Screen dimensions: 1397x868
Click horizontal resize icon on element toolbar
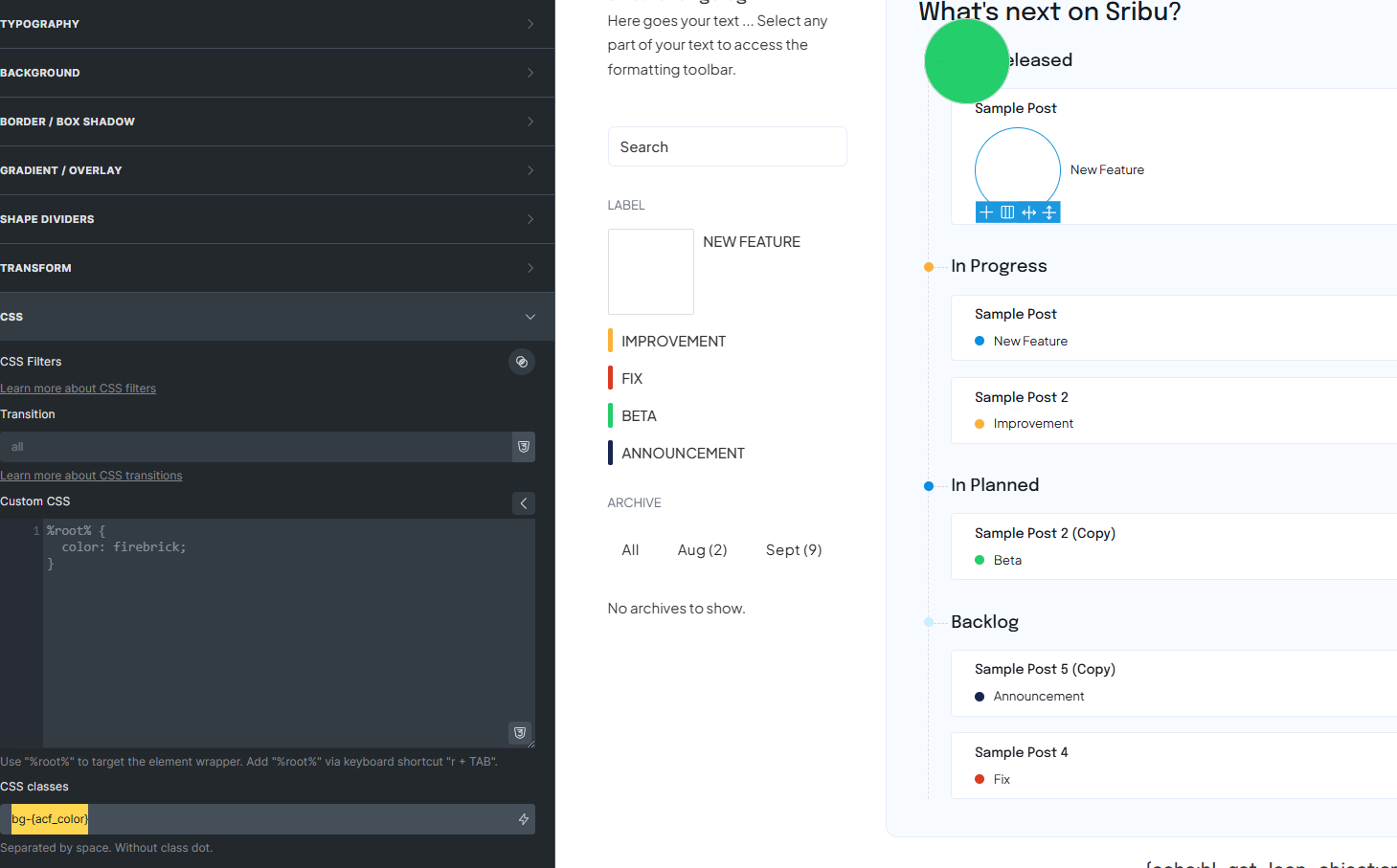1028,212
